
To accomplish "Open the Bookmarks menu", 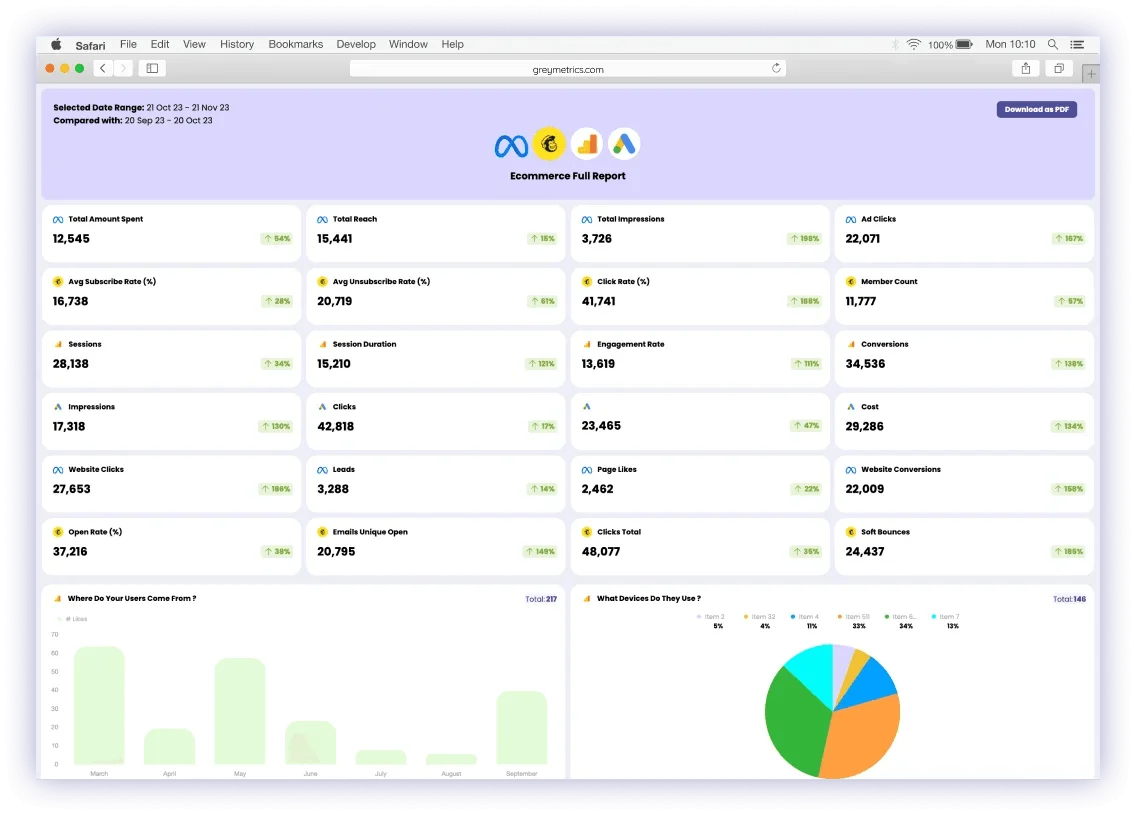I will tap(294, 44).
